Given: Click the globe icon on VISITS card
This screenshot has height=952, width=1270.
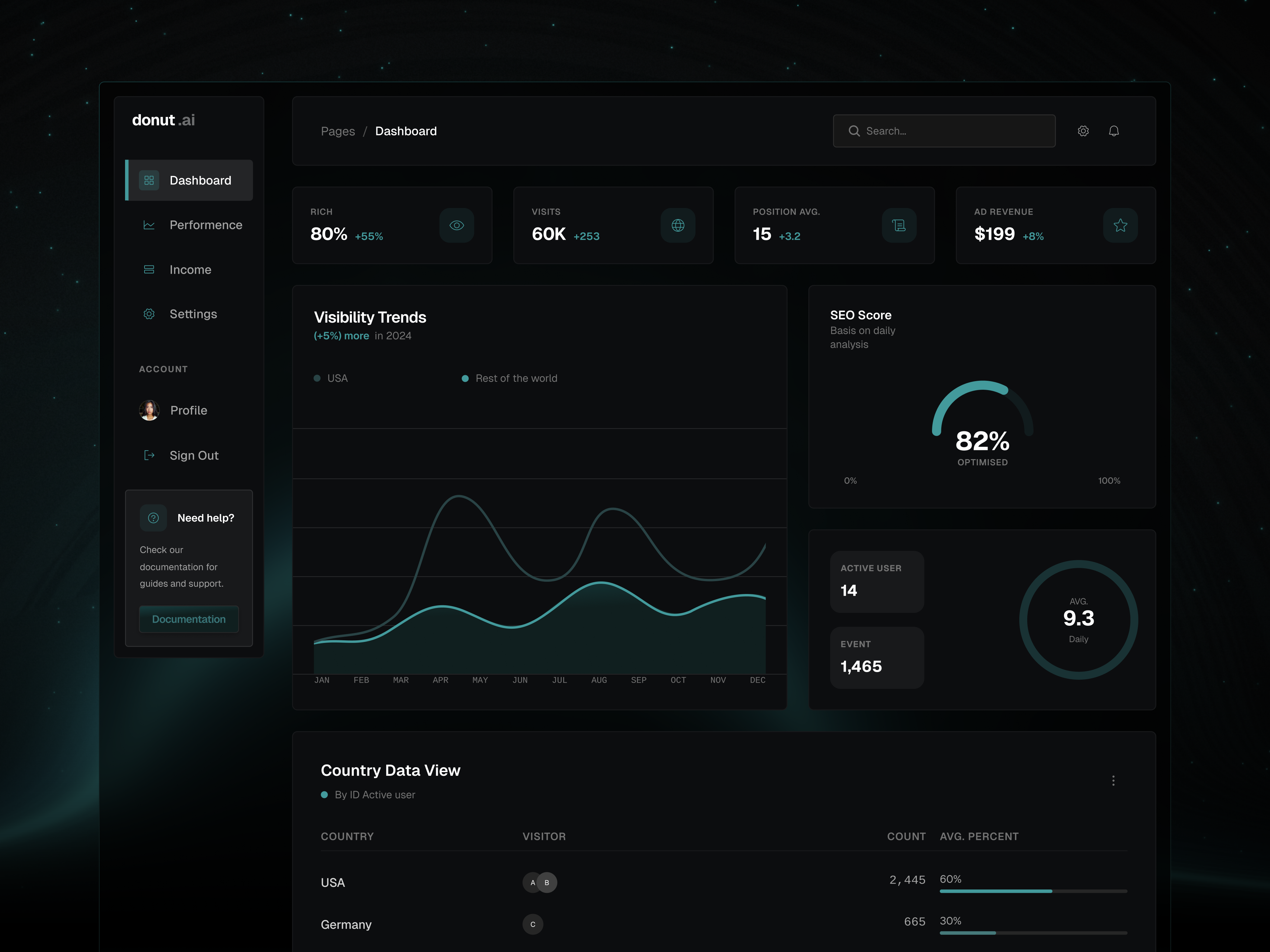Looking at the screenshot, I should pyautogui.click(x=678, y=225).
